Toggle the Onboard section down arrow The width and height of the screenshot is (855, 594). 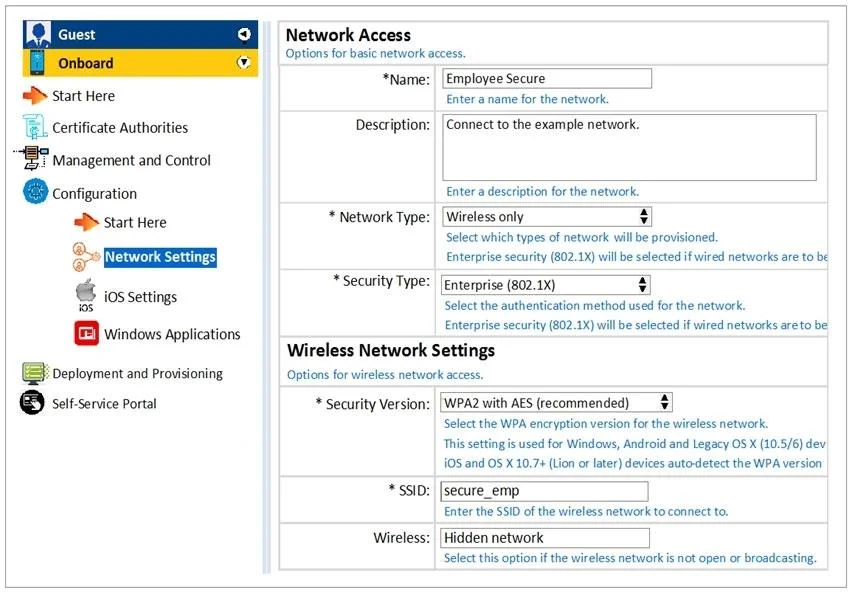pos(244,62)
